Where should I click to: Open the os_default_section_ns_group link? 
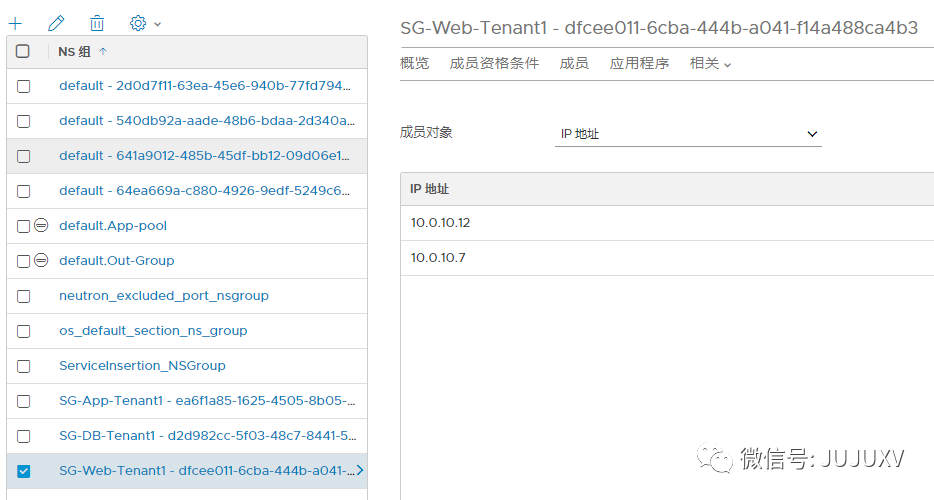pyautogui.click(x=153, y=331)
